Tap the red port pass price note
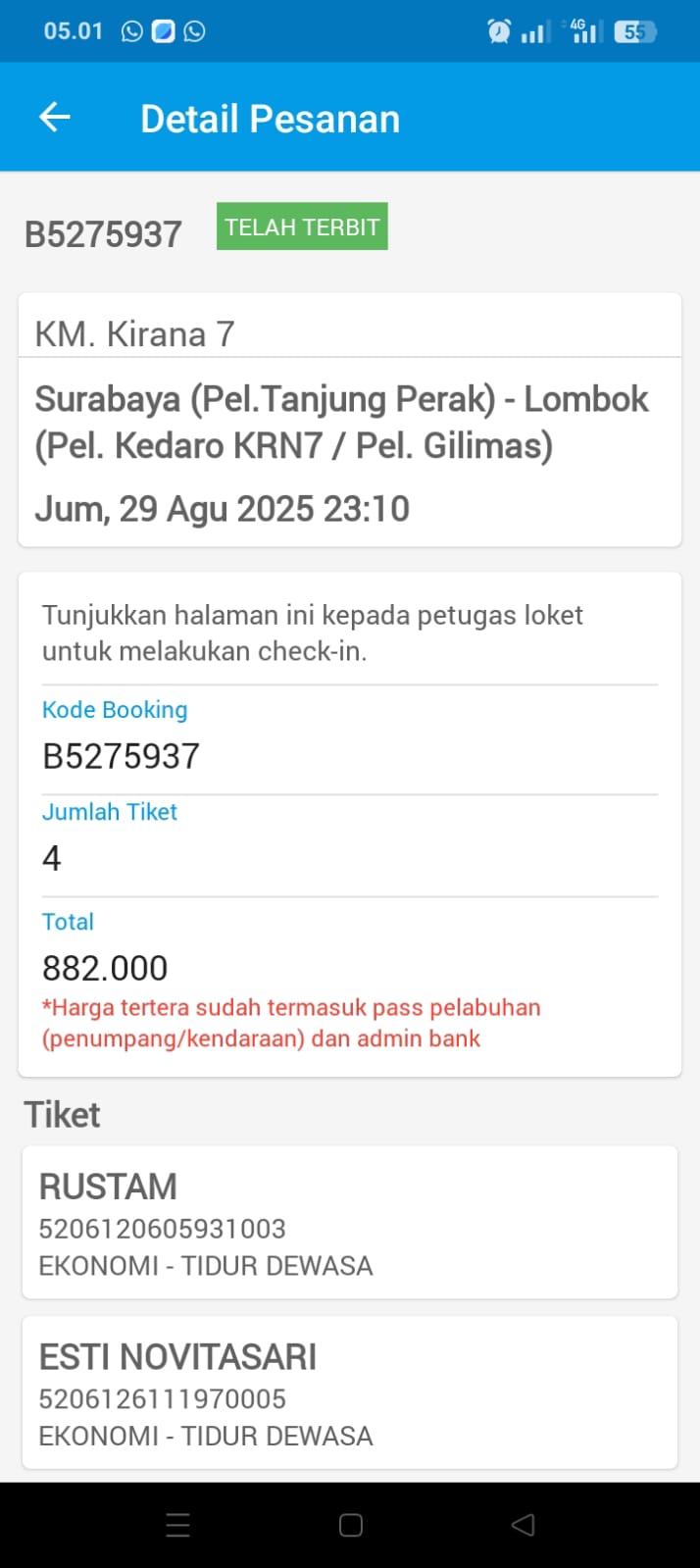The image size is (700, 1568). (290, 1023)
